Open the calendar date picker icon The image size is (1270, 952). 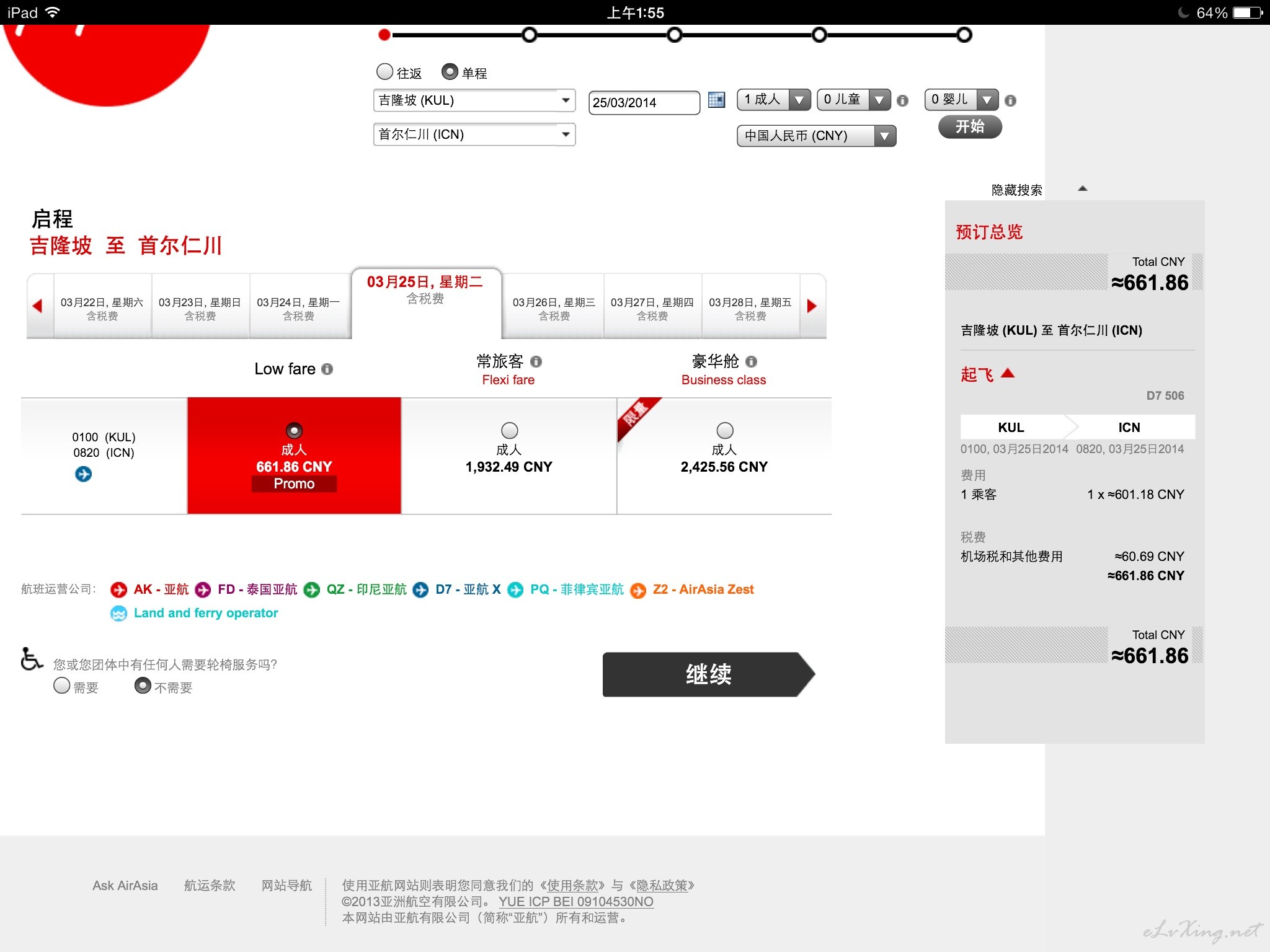point(716,100)
